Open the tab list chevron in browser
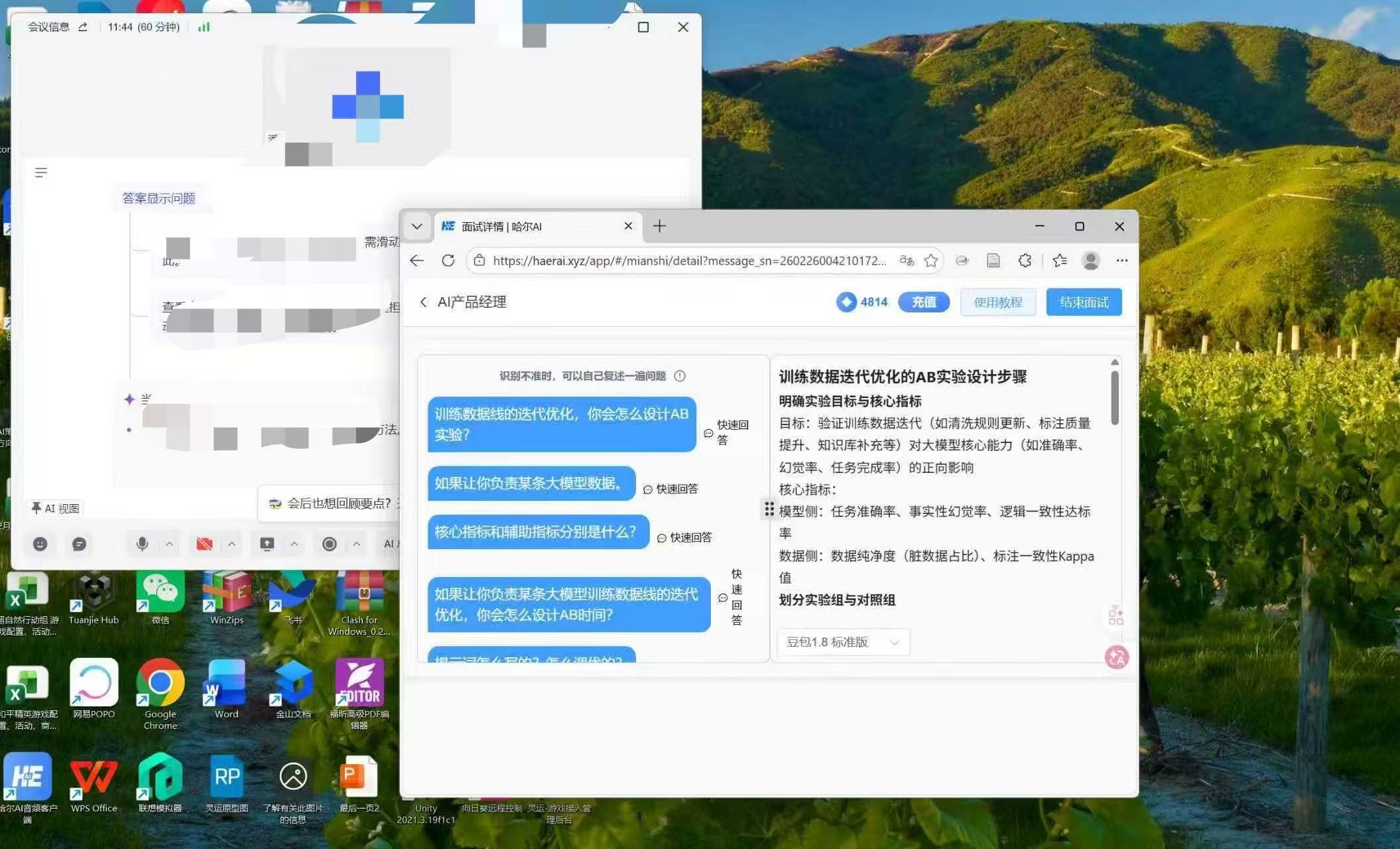 [x=417, y=226]
